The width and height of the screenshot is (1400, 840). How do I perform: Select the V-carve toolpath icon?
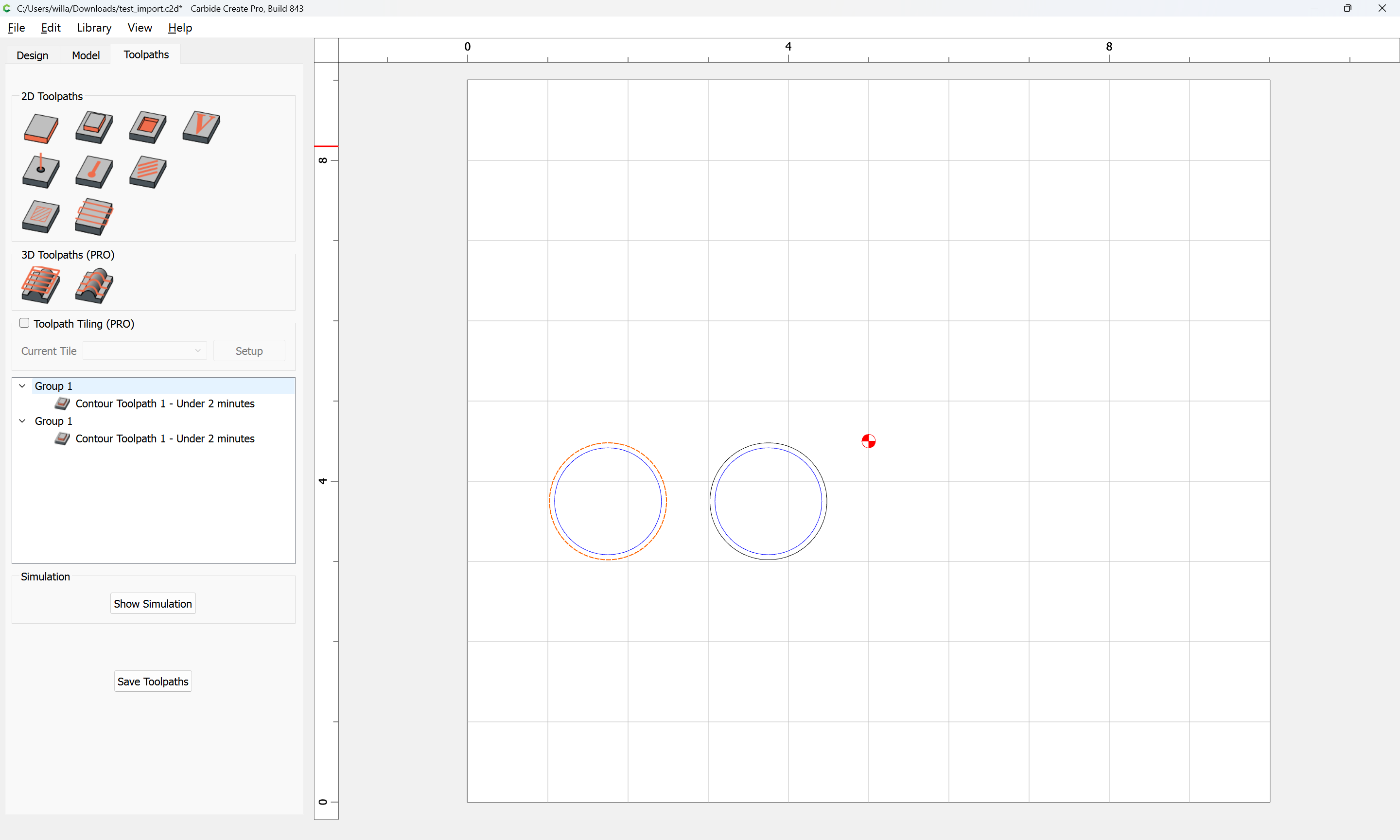point(201,127)
